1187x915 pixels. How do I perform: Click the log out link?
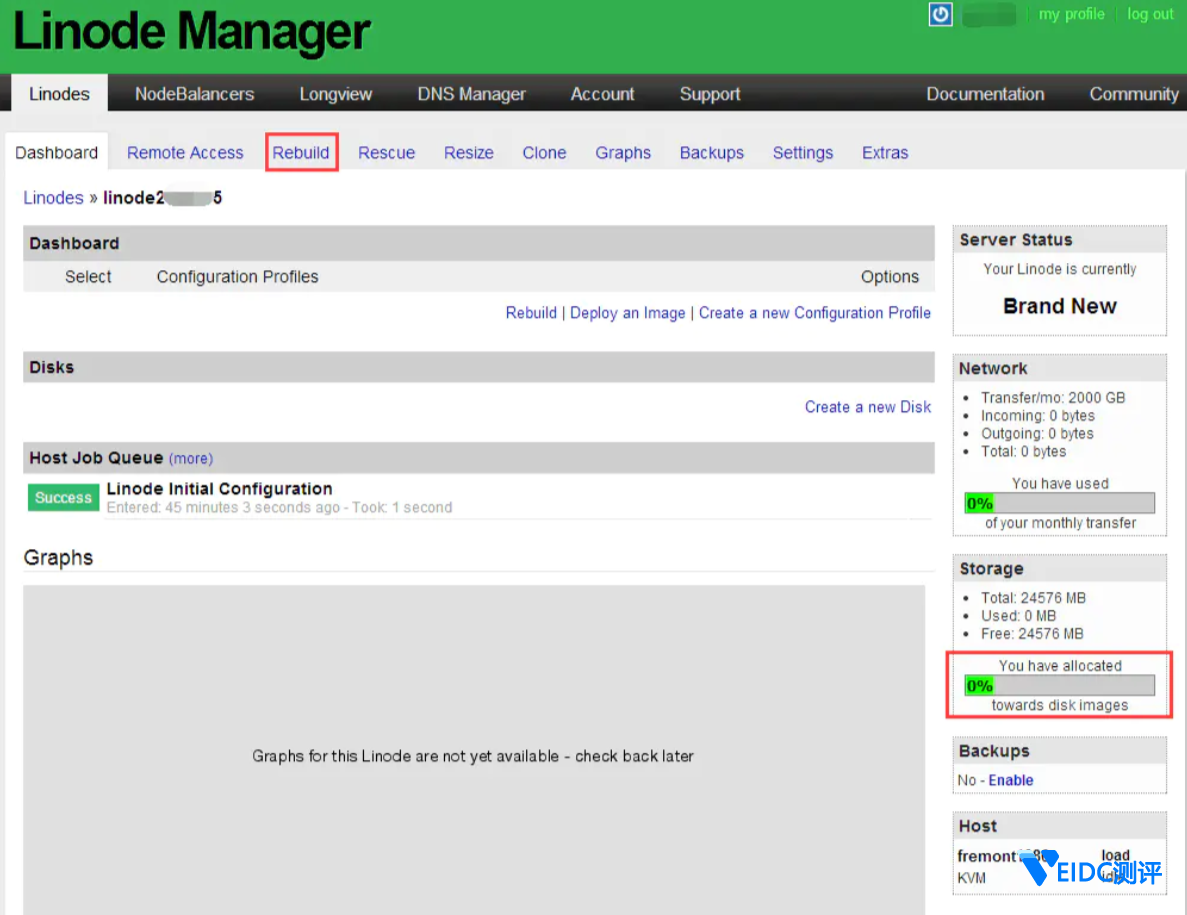(1150, 14)
